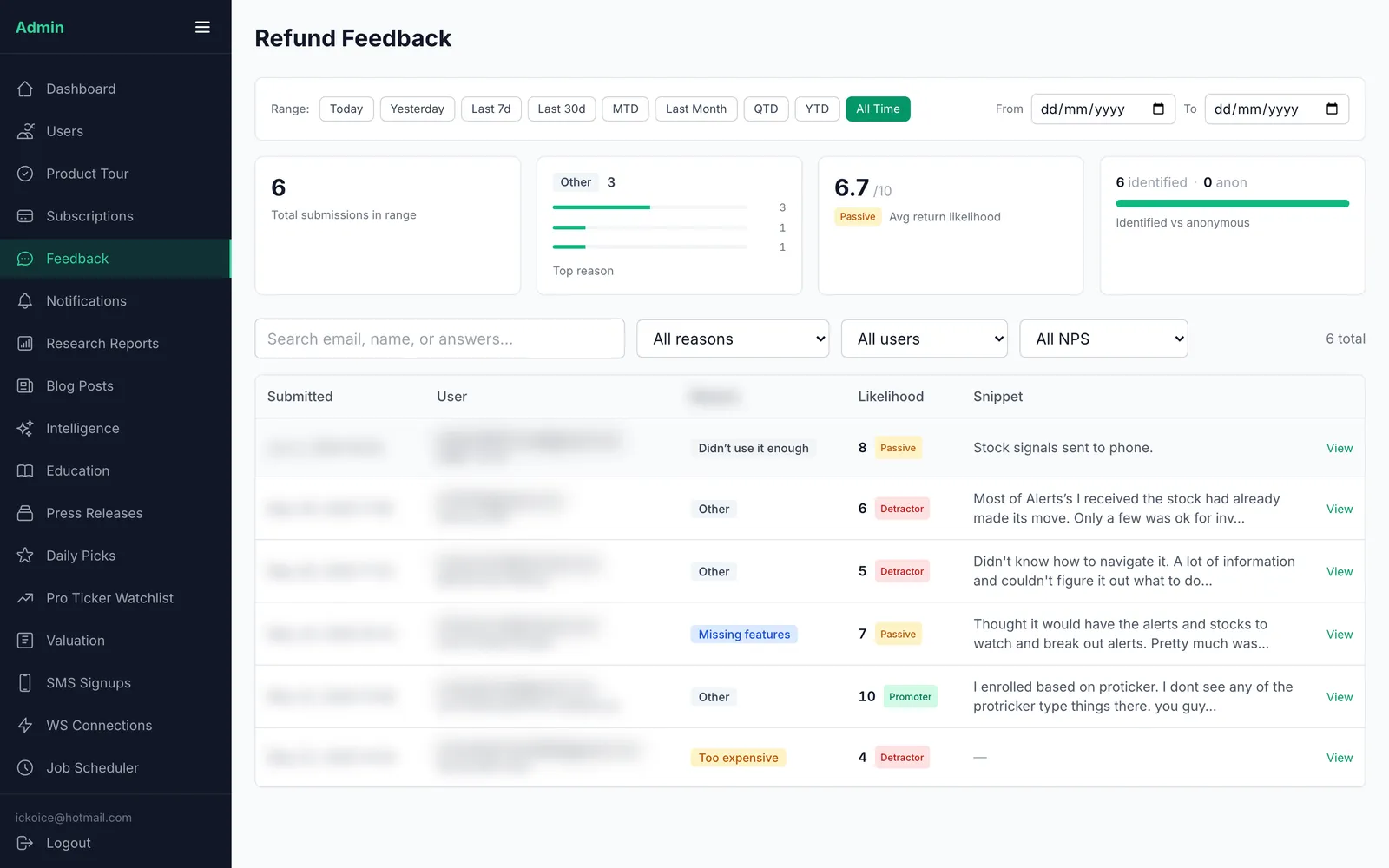The image size is (1389, 868).
Task: Click the Logout arrow icon
Action: click(25, 843)
